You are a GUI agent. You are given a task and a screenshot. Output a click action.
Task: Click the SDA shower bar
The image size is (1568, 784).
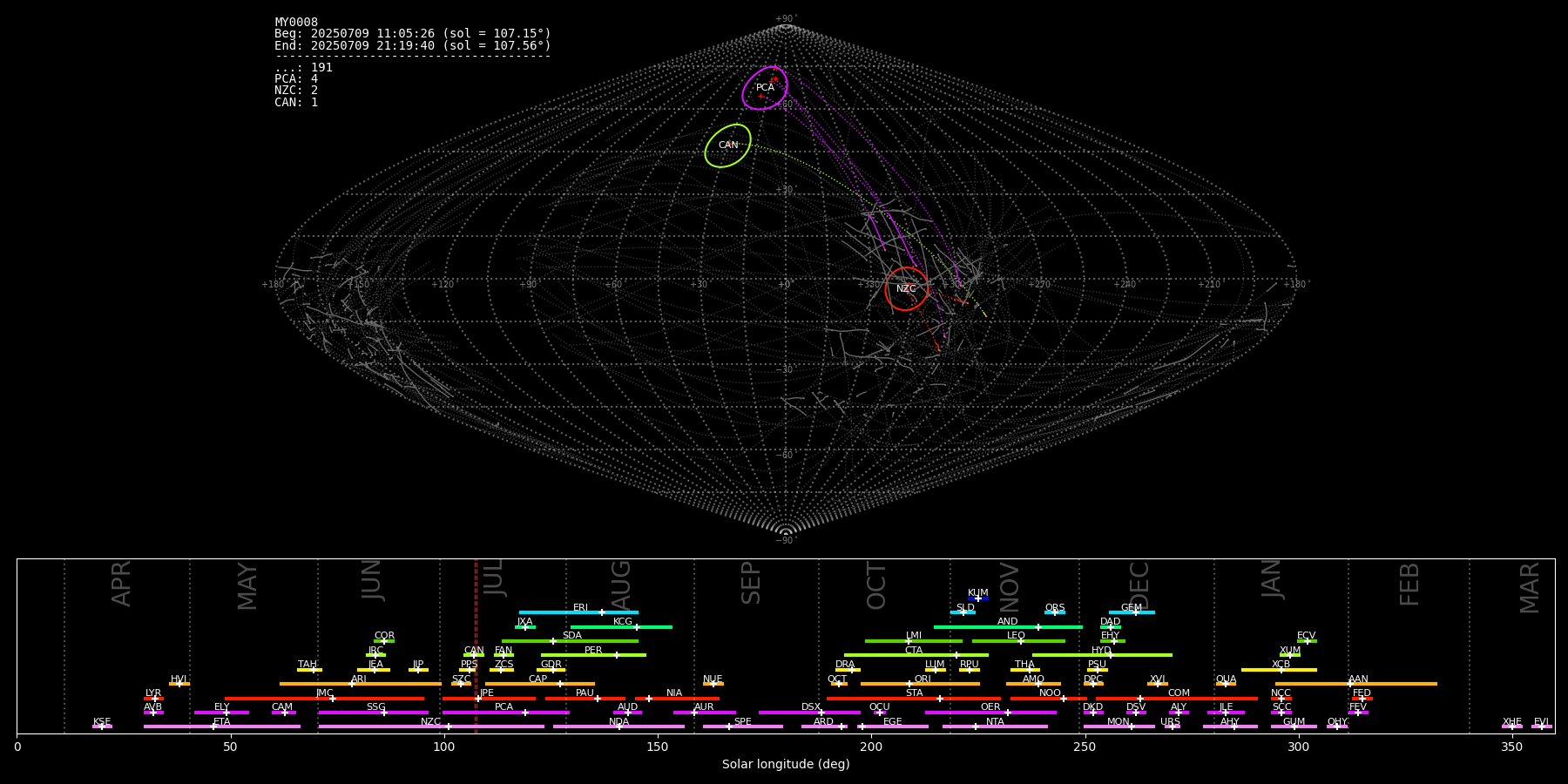pyautogui.click(x=570, y=641)
